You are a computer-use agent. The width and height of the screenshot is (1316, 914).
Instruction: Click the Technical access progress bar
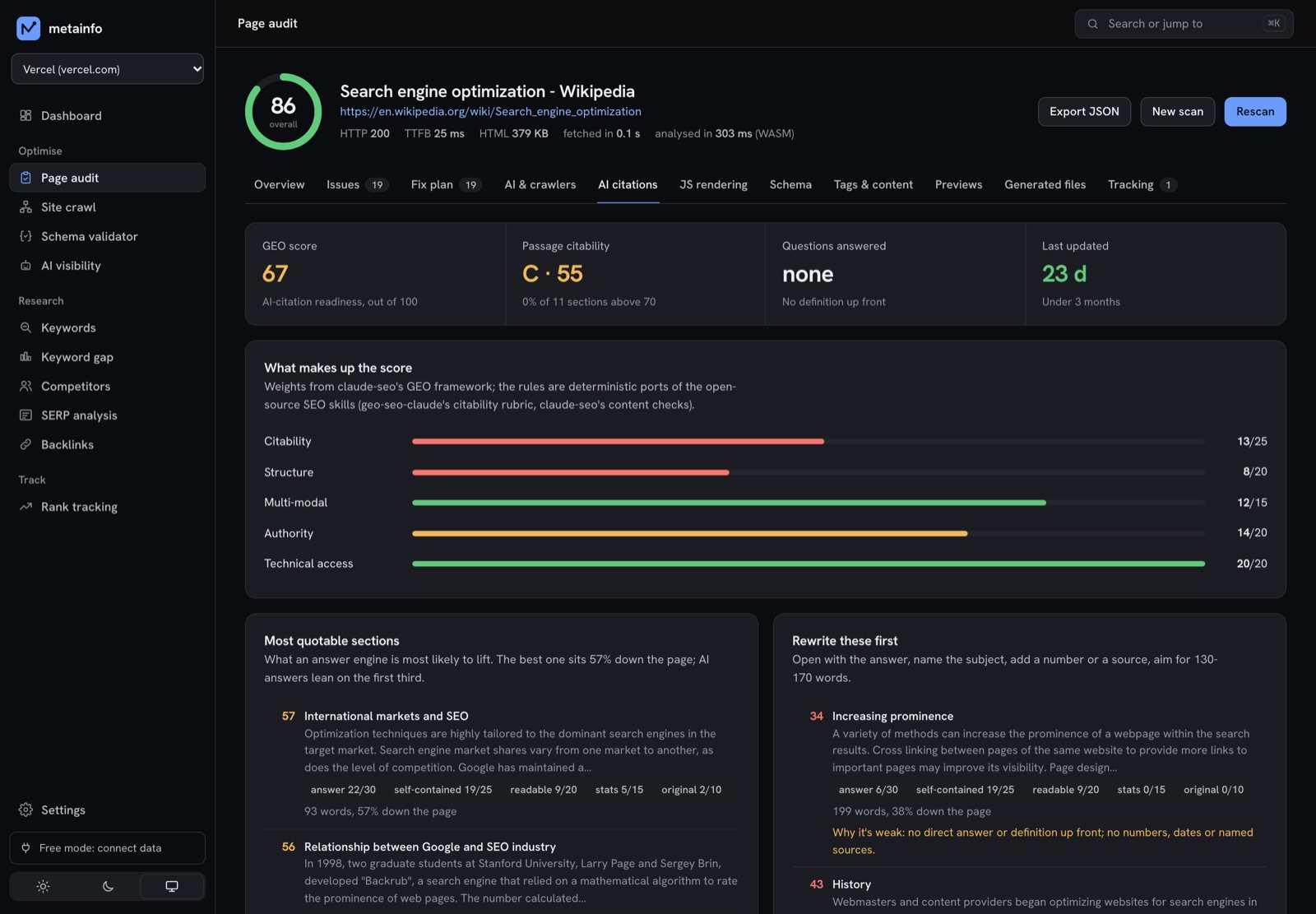coord(809,564)
